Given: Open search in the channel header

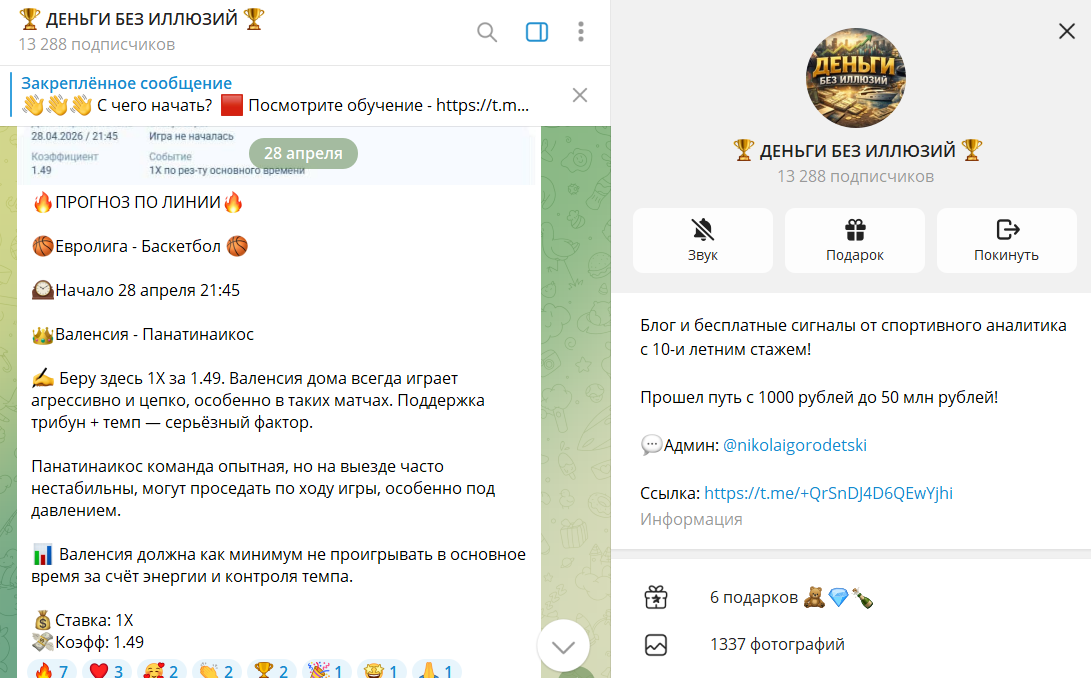Looking at the screenshot, I should tap(486, 32).
